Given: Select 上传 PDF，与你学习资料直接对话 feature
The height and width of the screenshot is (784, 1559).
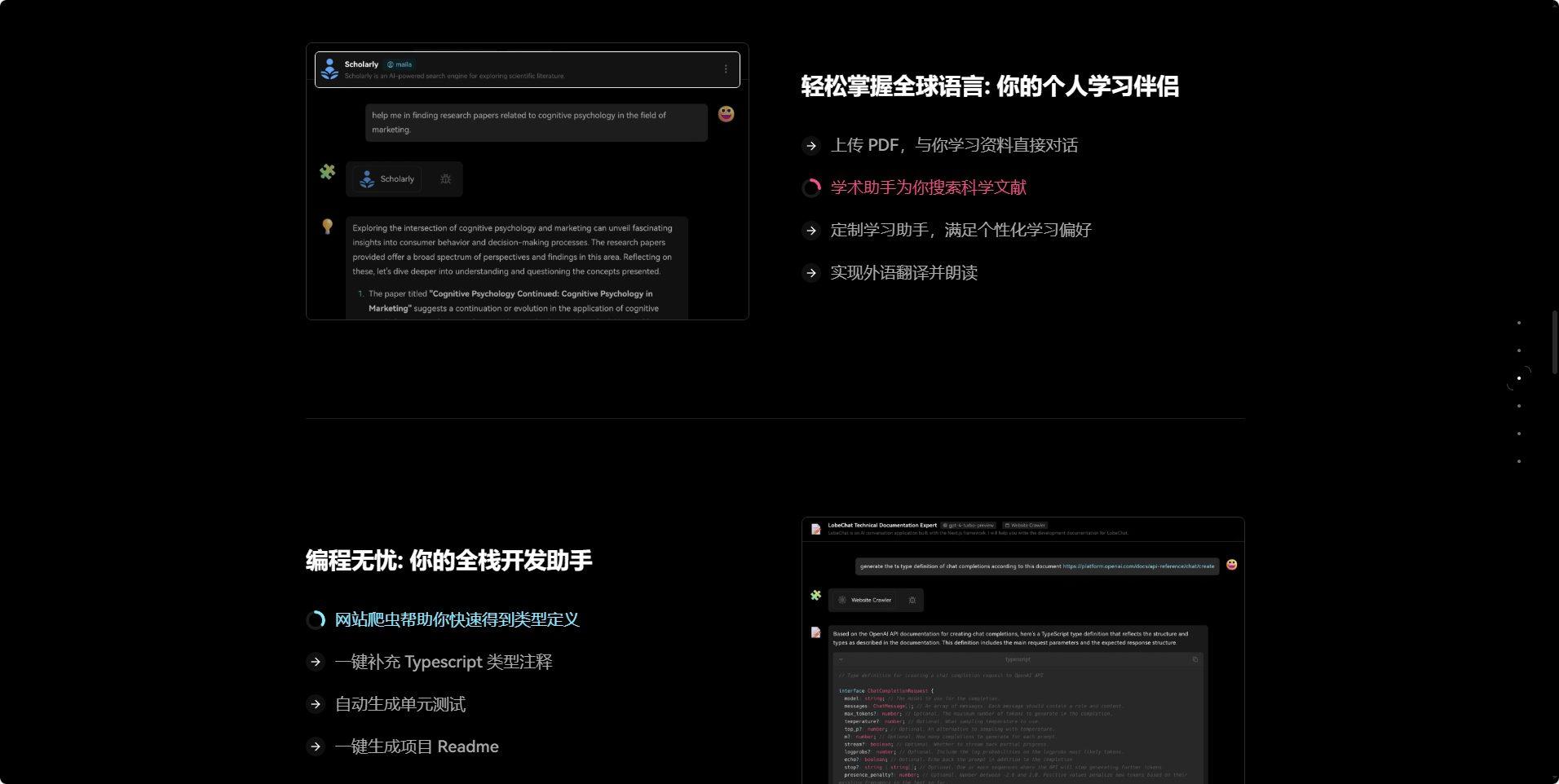Looking at the screenshot, I should pos(953,145).
